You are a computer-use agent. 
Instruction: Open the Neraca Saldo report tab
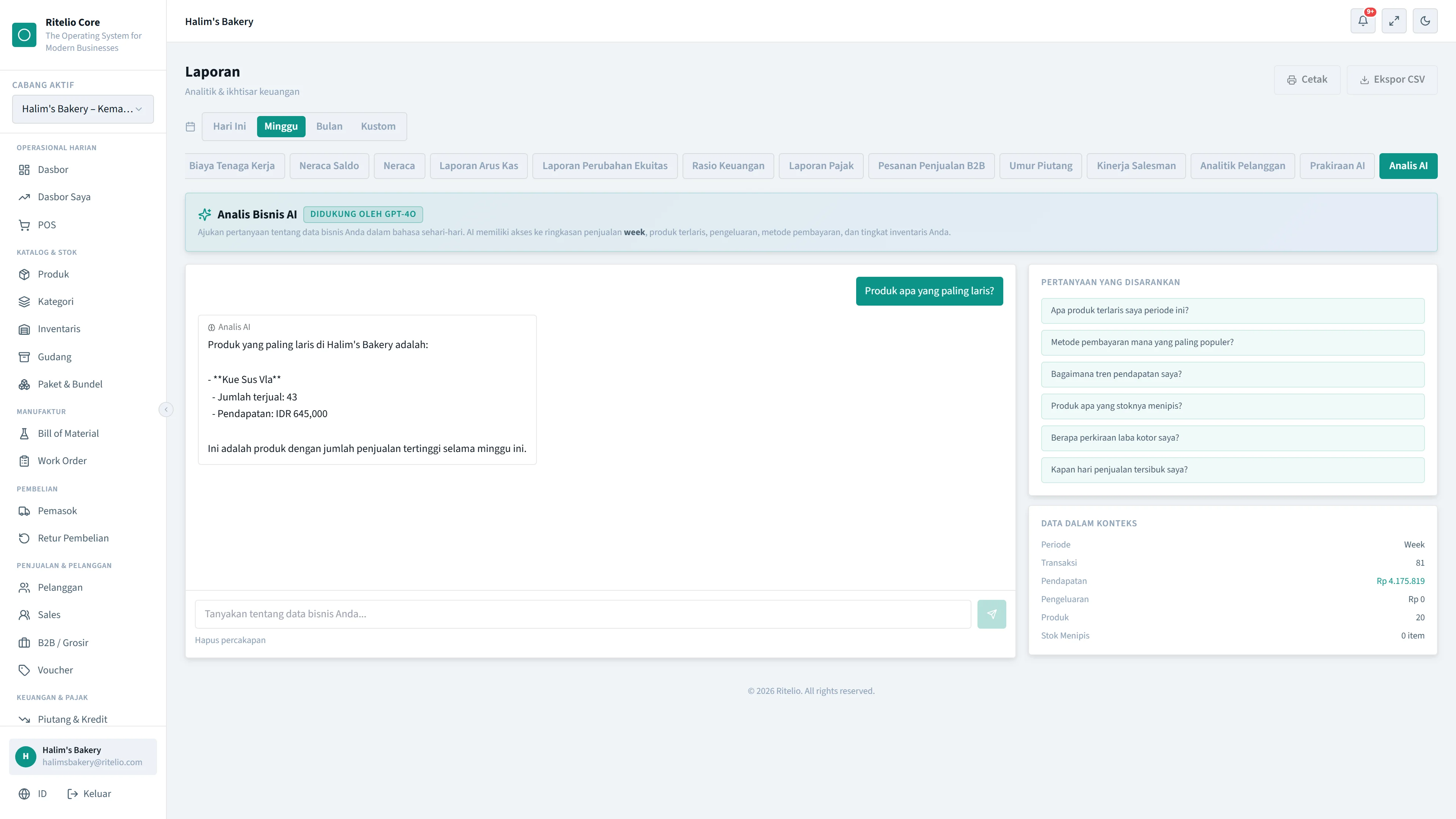(329, 166)
